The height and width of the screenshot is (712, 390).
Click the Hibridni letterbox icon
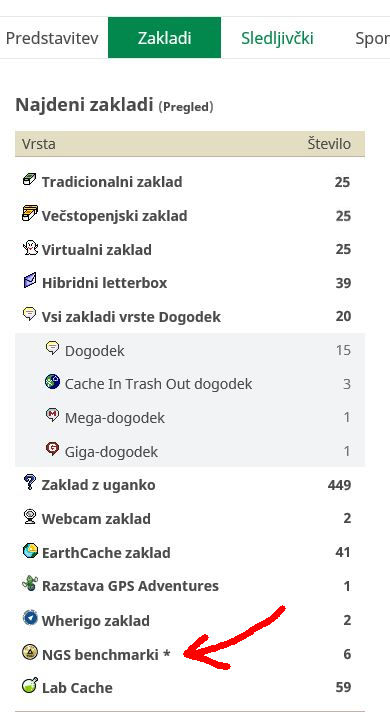point(30,281)
